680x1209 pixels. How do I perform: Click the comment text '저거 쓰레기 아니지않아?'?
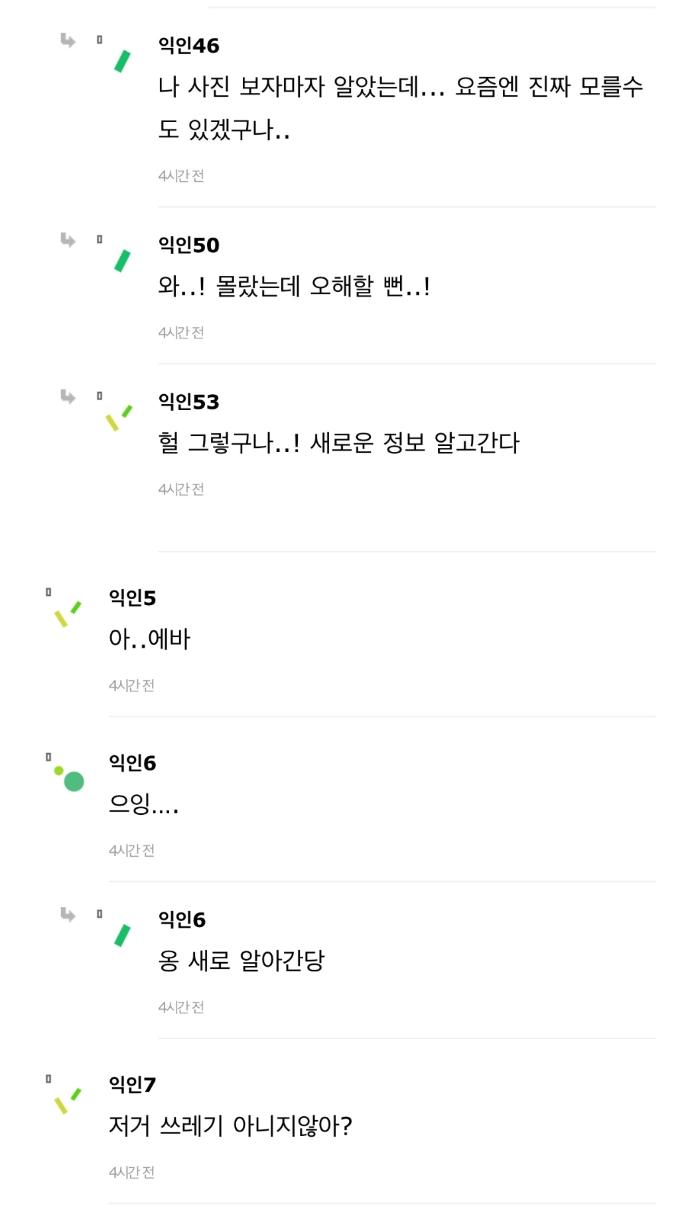pos(230,1126)
